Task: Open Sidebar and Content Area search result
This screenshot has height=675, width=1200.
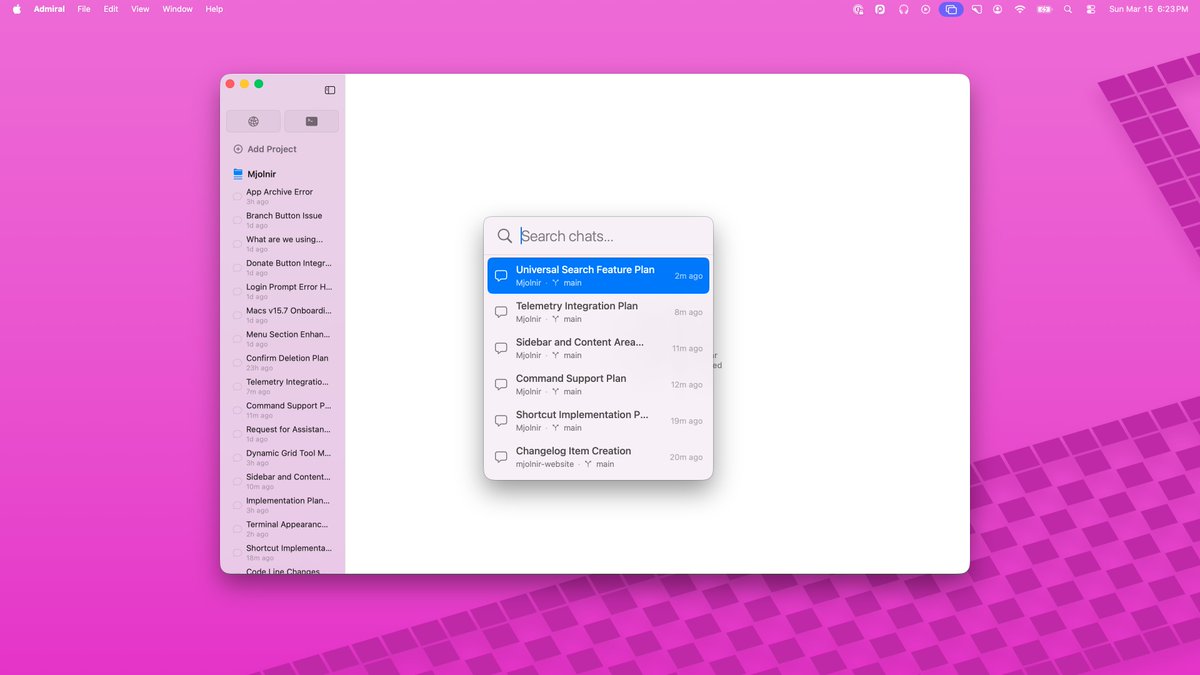Action: (598, 348)
